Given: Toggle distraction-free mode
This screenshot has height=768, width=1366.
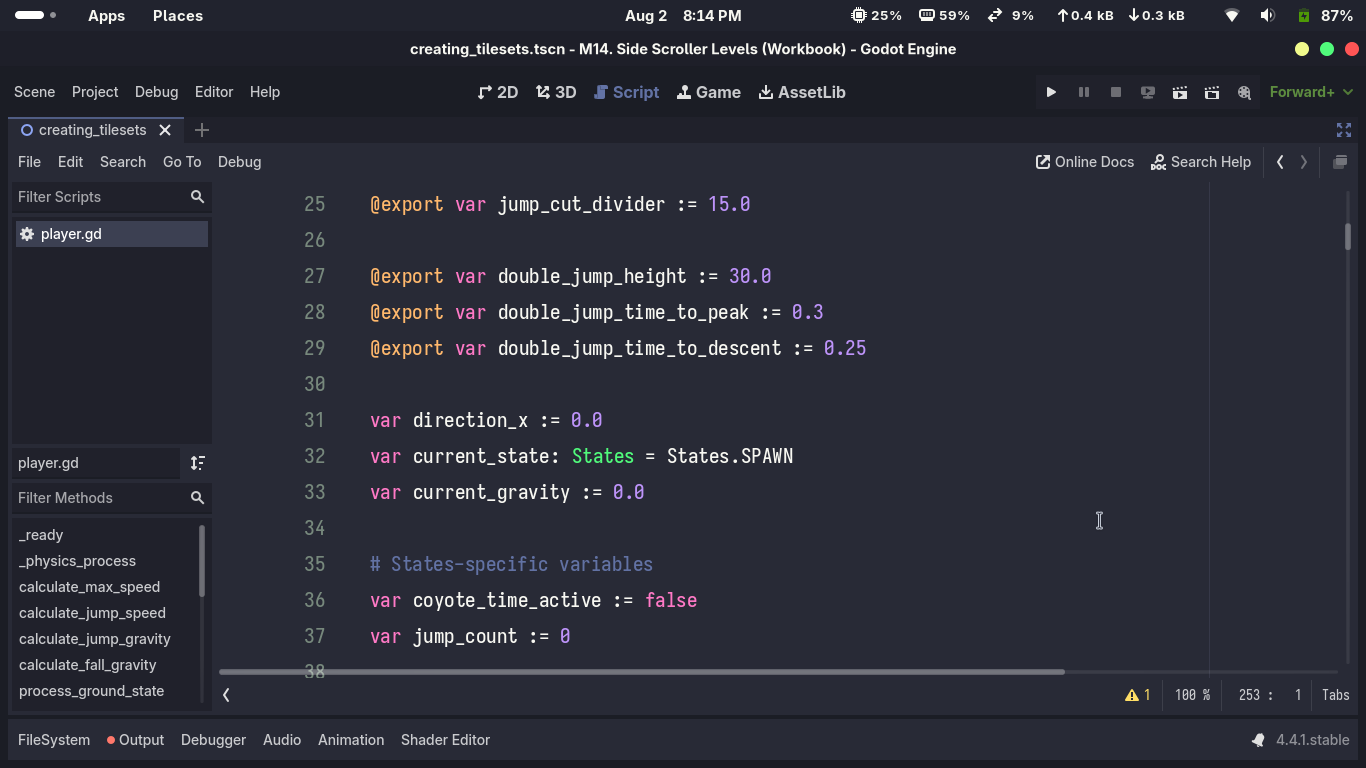Looking at the screenshot, I should click(1344, 130).
